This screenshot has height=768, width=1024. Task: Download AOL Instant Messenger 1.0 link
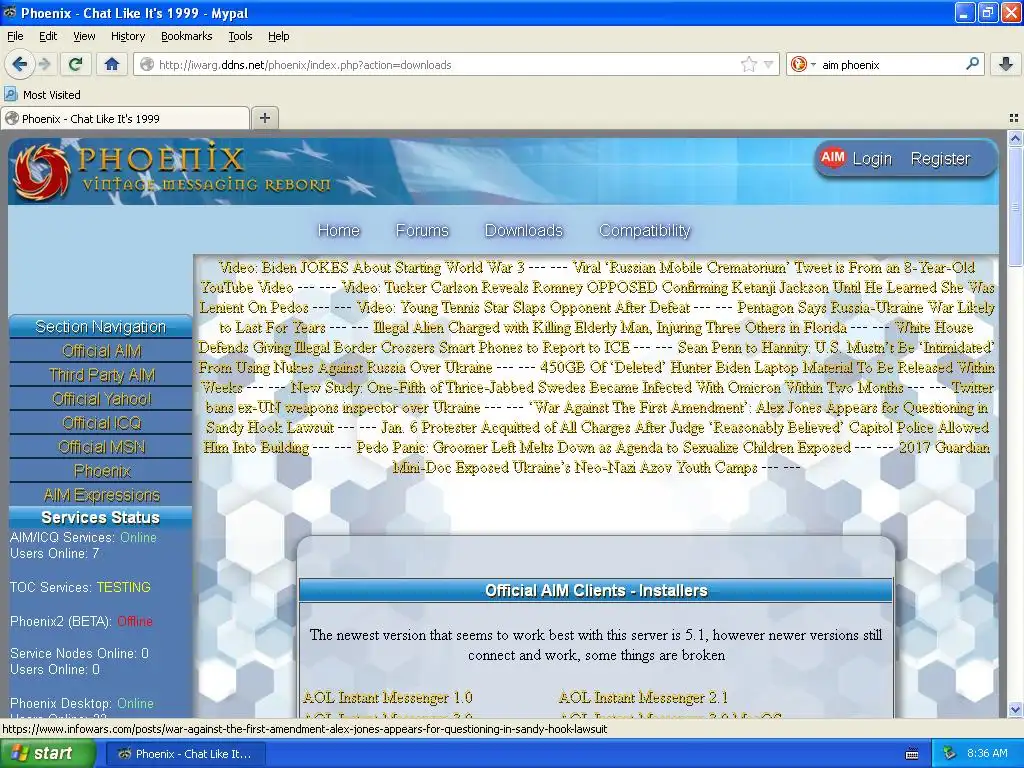(x=387, y=697)
